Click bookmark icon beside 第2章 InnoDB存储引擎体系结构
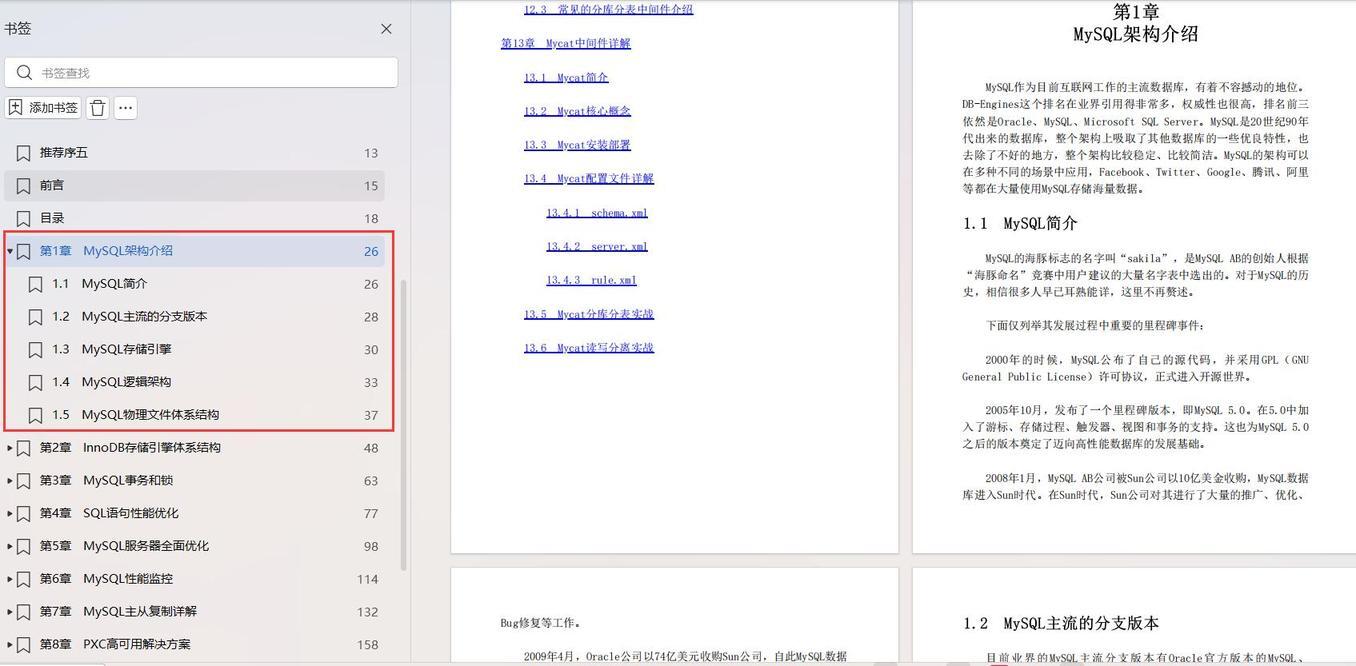The image size is (1356, 666). click(x=23, y=448)
